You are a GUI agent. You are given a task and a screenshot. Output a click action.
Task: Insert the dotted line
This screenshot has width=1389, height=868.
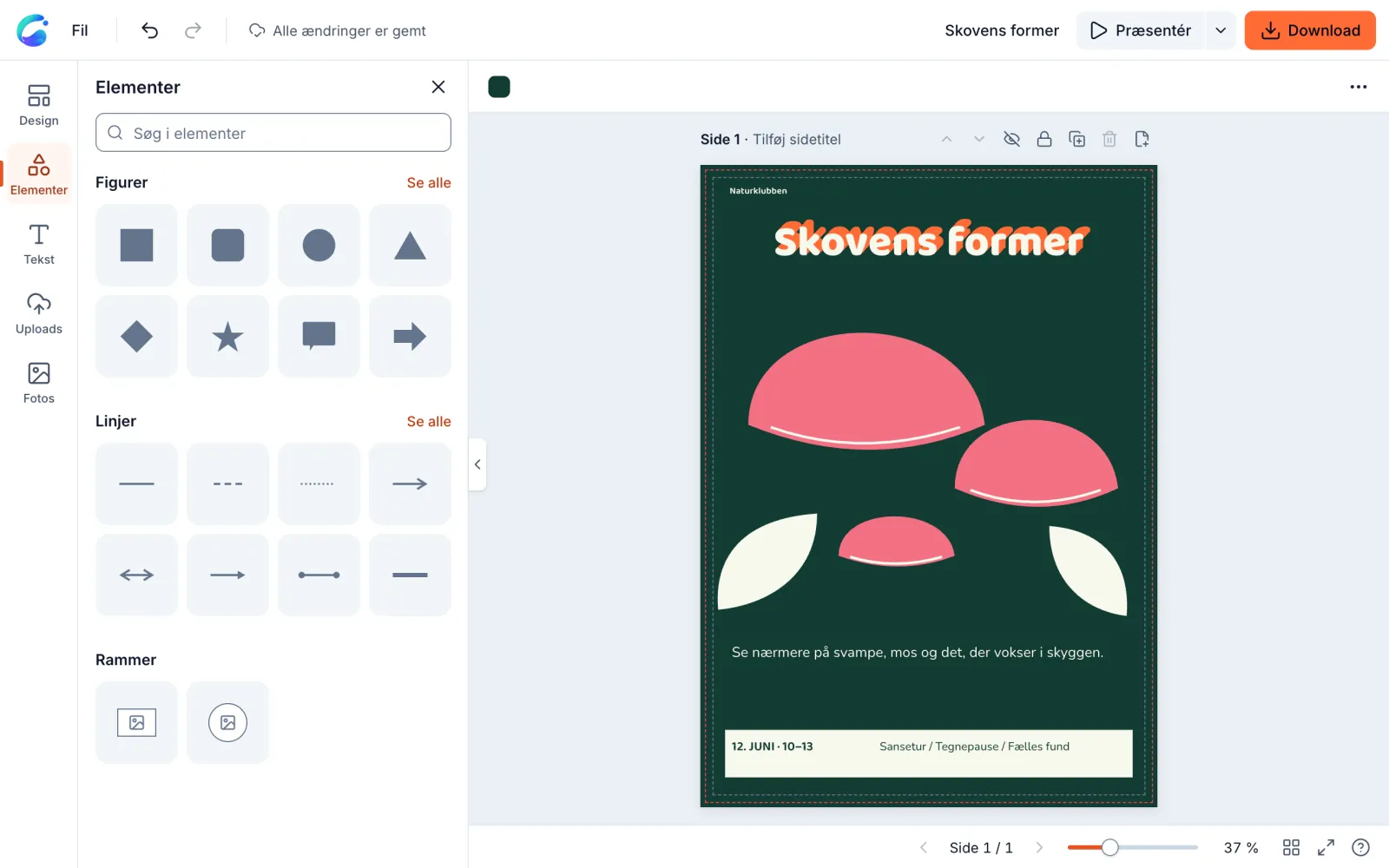[319, 483]
